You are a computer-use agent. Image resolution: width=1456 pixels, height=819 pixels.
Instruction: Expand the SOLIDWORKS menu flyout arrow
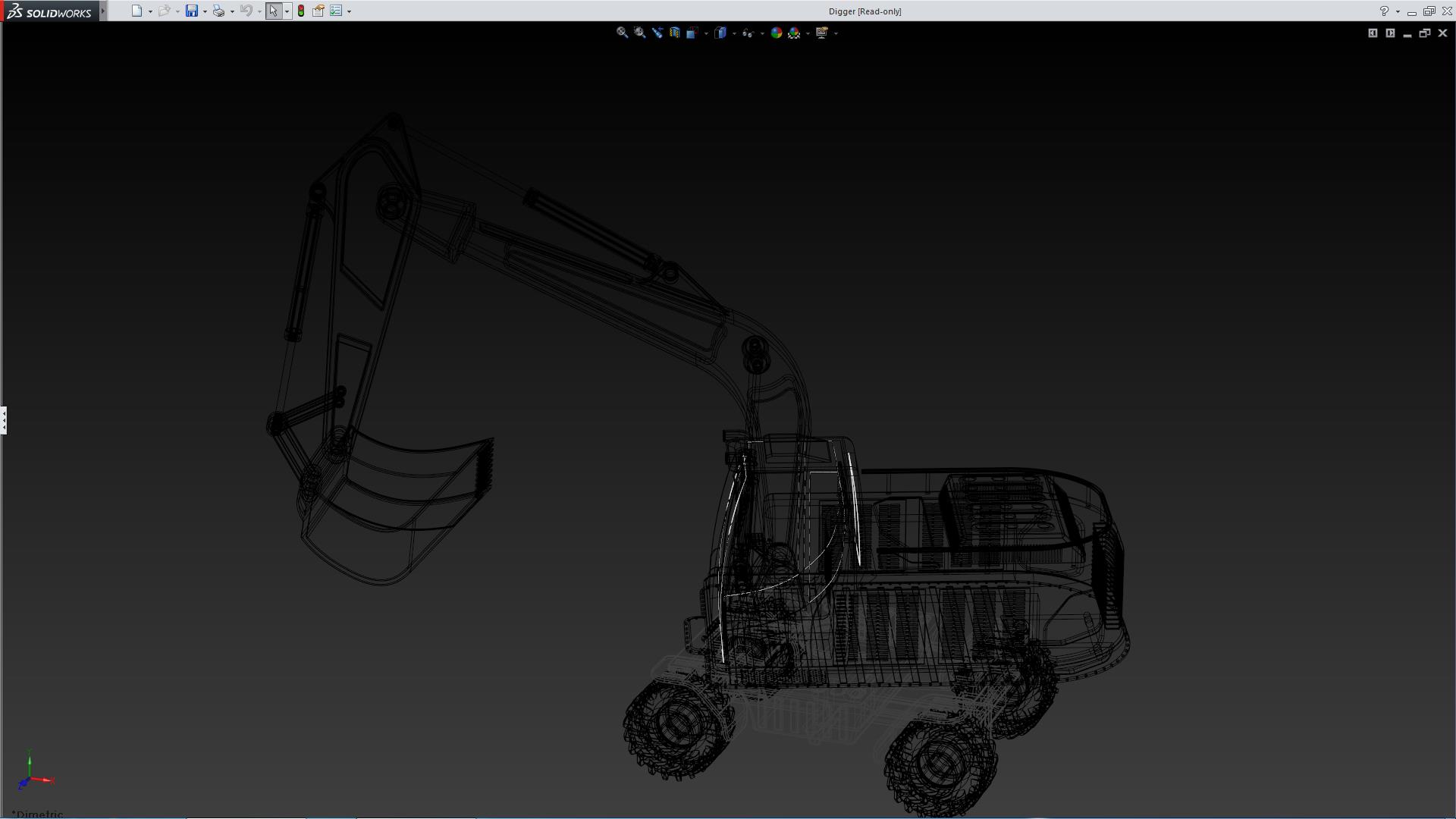point(103,11)
